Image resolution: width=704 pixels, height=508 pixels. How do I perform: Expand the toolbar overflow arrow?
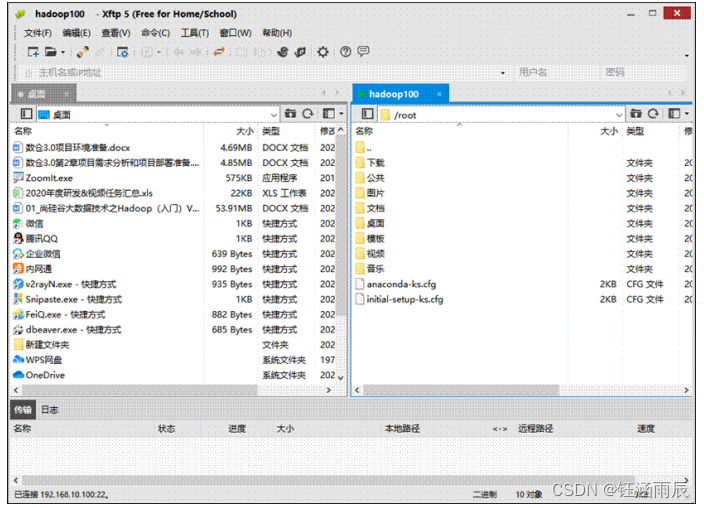[686, 56]
